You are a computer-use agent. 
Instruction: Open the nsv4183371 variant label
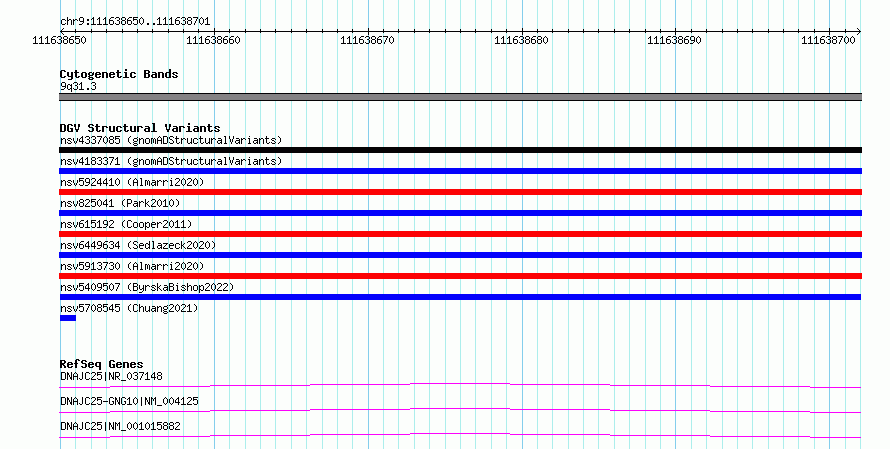(x=171, y=161)
